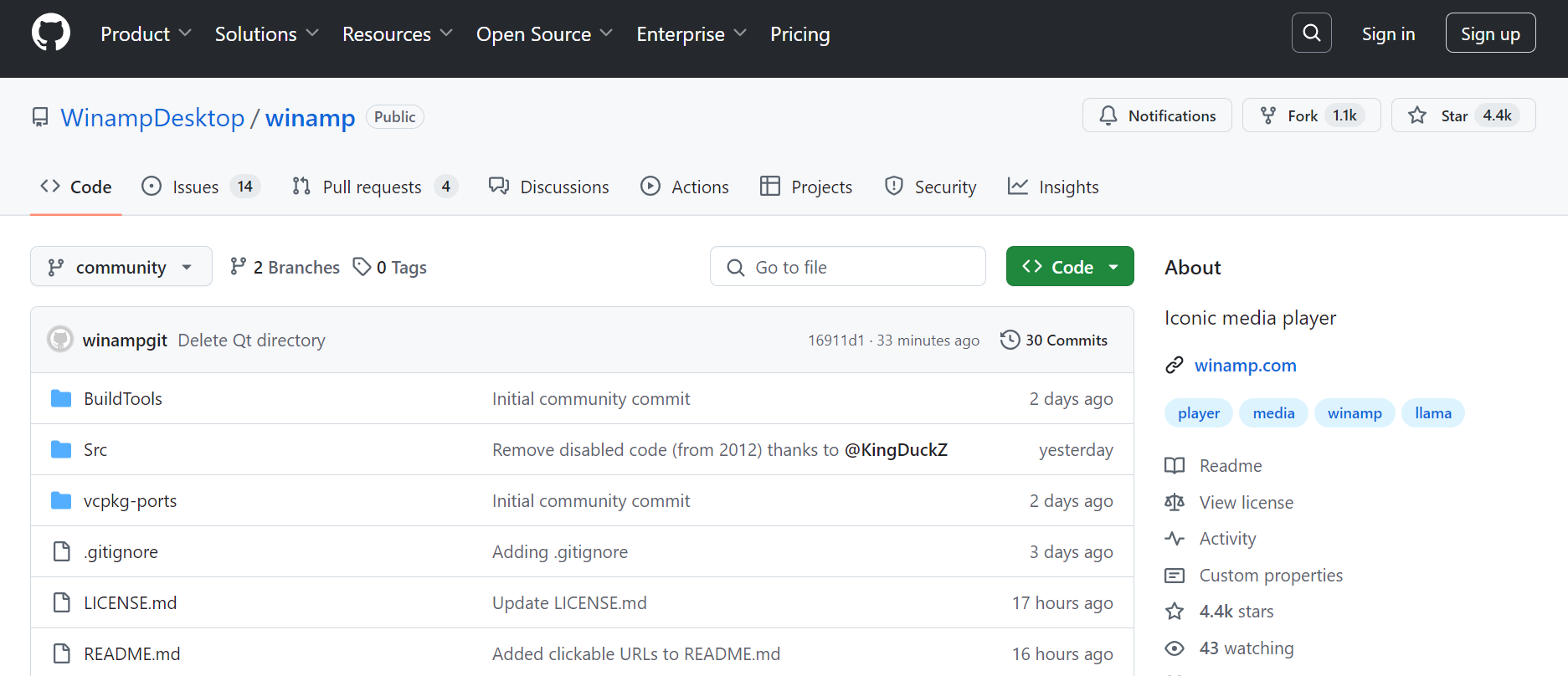Image resolution: width=1568 pixels, height=676 pixels.
Task: Select the player topic tag
Action: [x=1199, y=413]
